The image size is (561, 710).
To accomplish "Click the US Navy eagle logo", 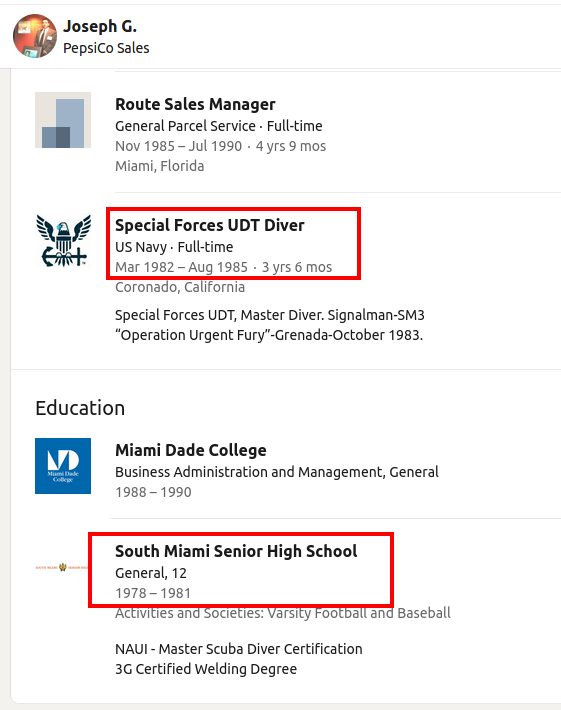I will (x=63, y=240).
